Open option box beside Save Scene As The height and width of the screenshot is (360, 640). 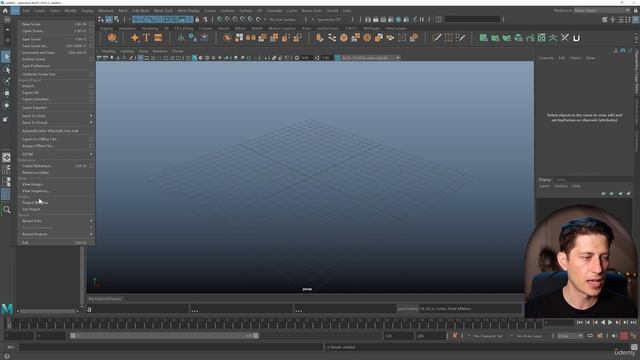pyautogui.click(x=91, y=46)
